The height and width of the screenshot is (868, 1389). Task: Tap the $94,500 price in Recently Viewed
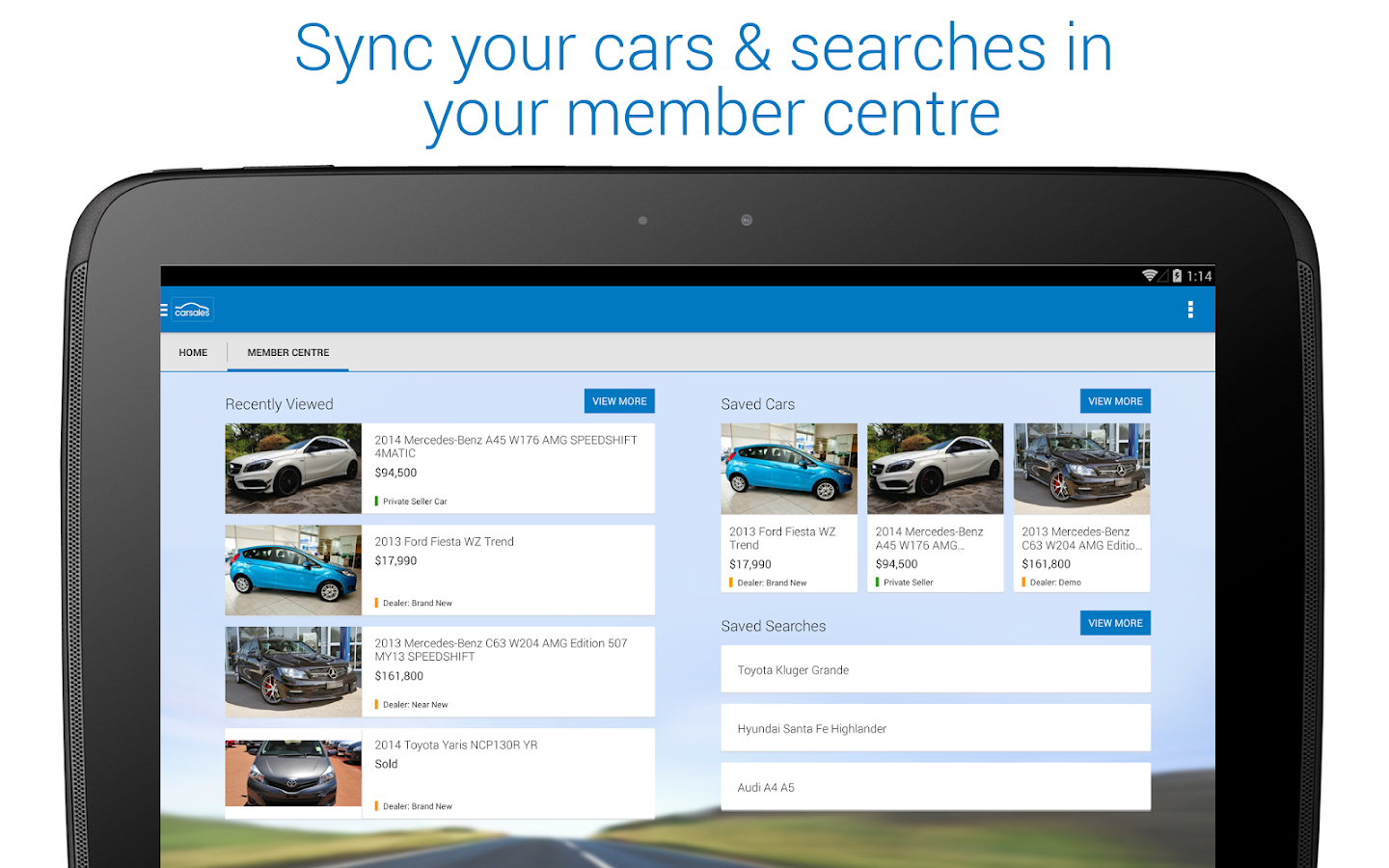click(x=395, y=474)
